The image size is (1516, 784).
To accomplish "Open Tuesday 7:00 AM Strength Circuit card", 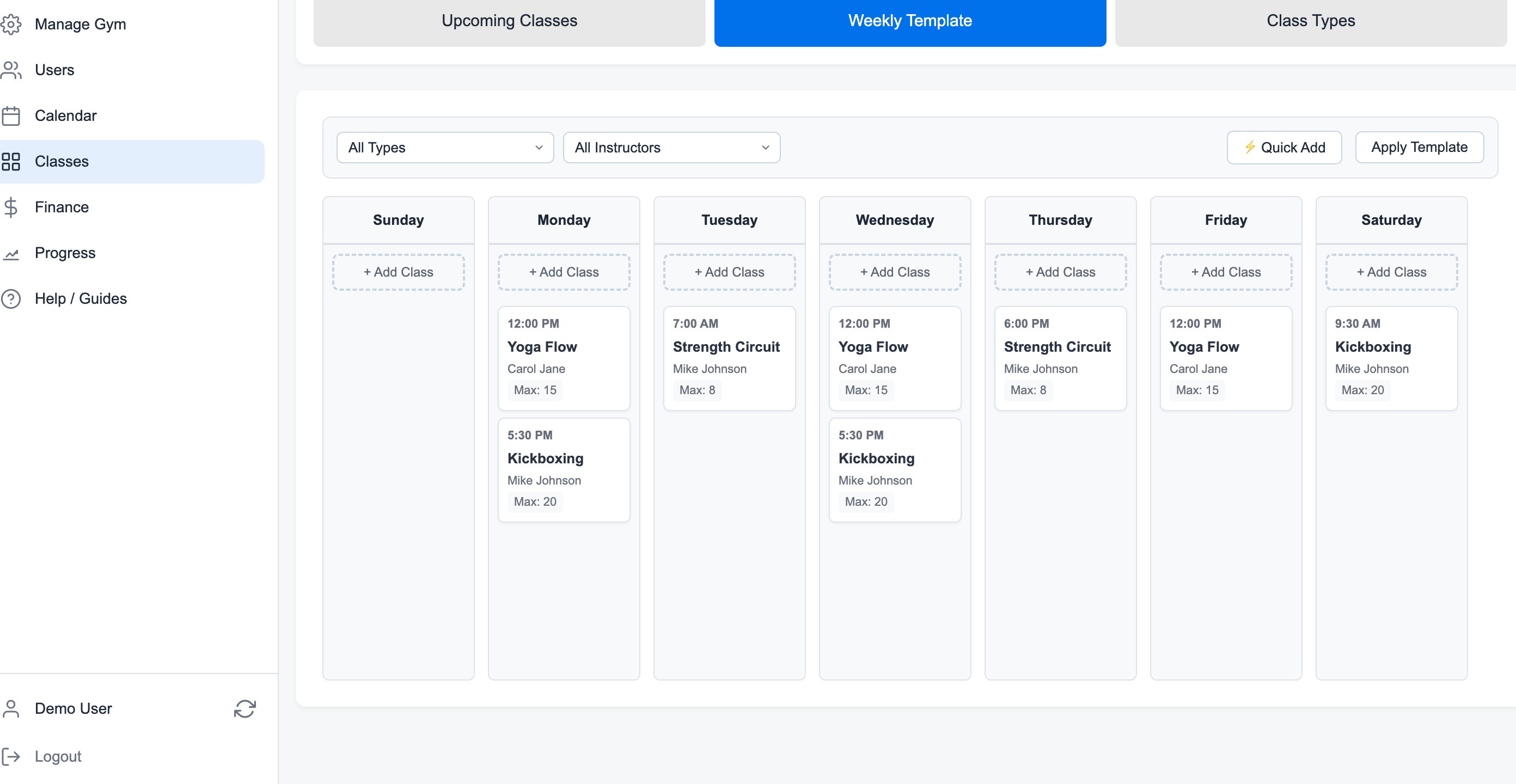I will 729,358.
